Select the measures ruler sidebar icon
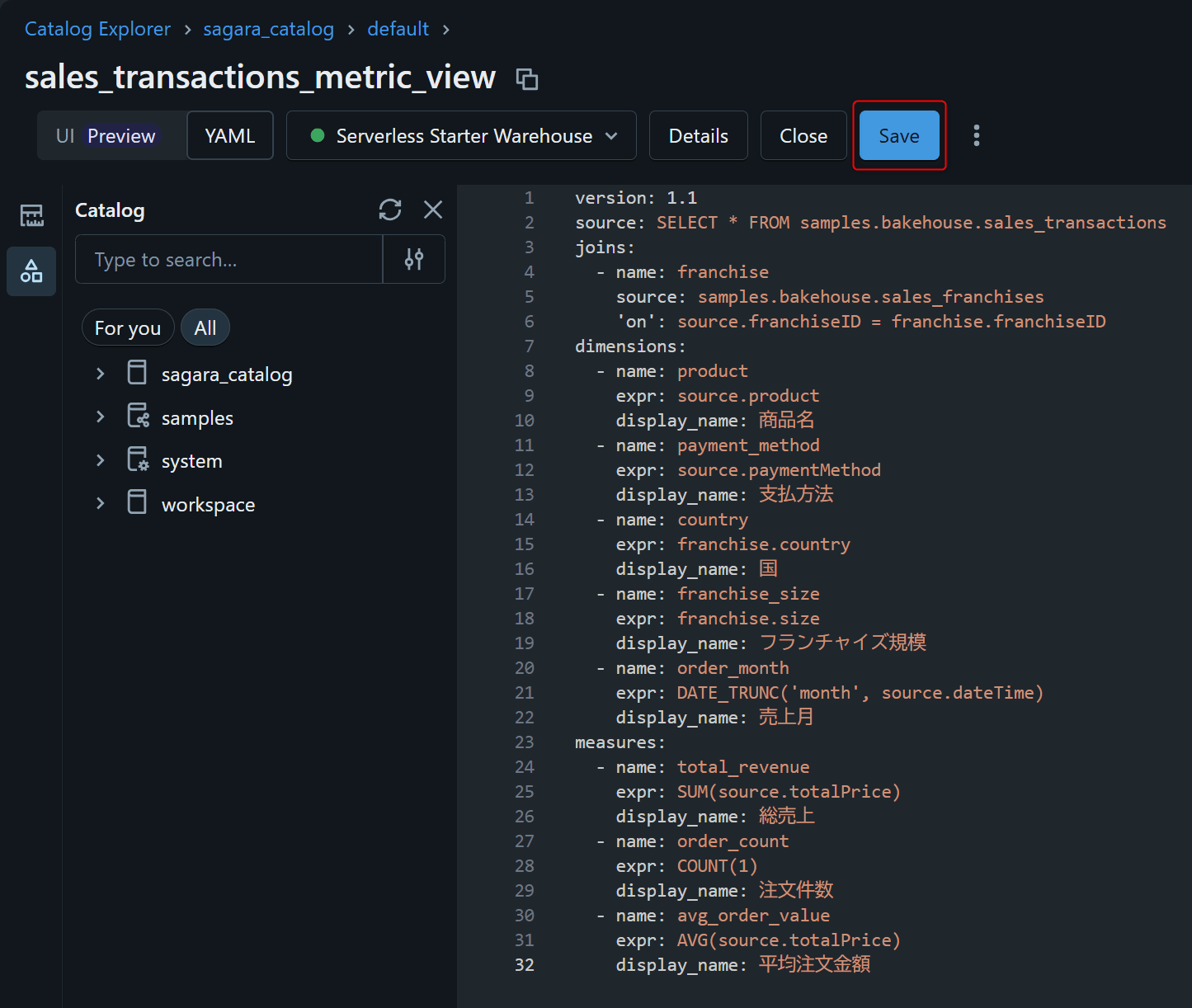Image resolution: width=1192 pixels, height=1008 pixels. click(31, 215)
